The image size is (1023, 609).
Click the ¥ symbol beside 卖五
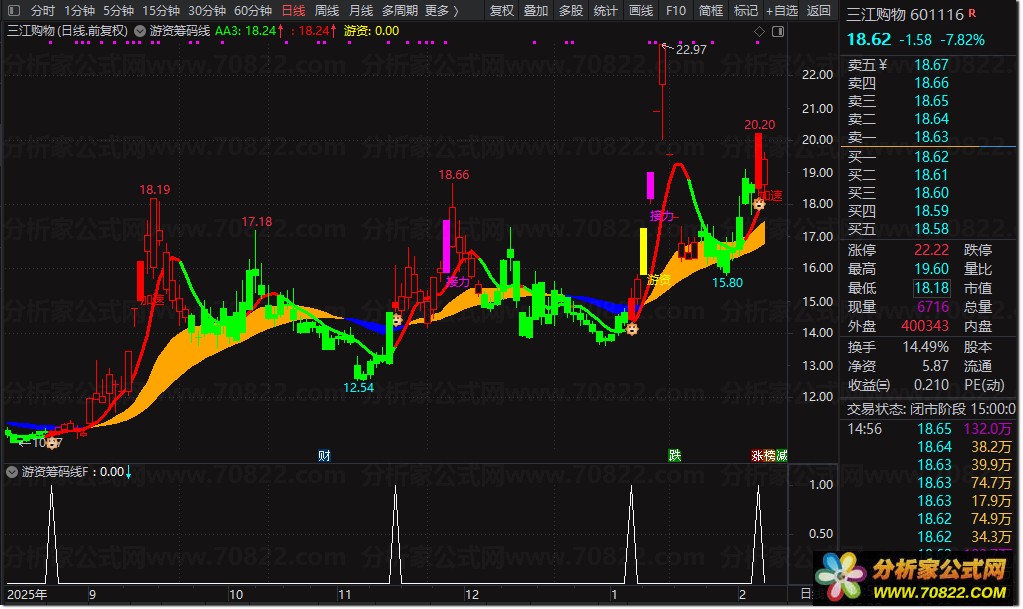point(883,64)
